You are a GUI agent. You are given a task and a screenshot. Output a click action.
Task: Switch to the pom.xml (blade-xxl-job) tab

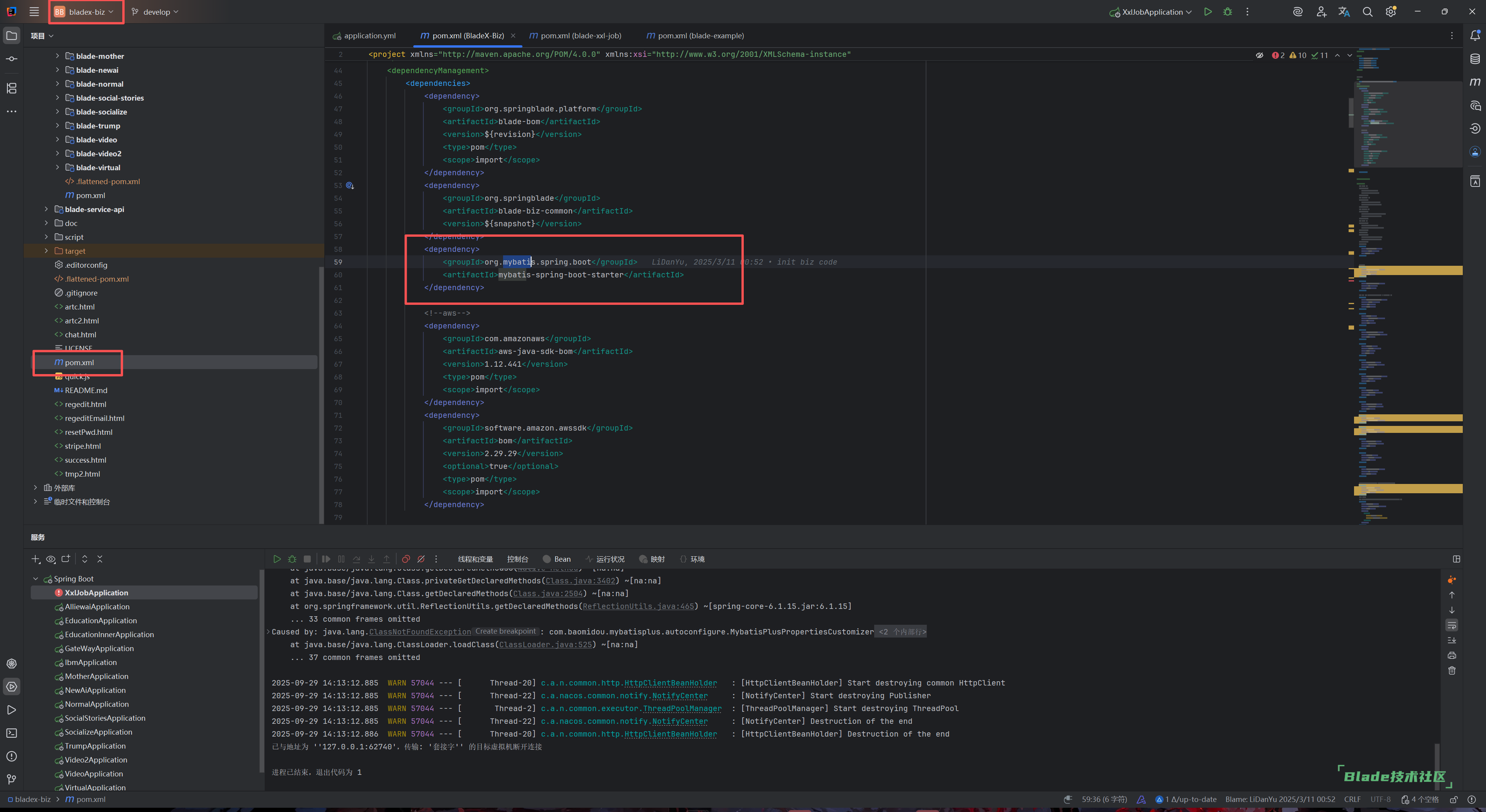coord(575,36)
